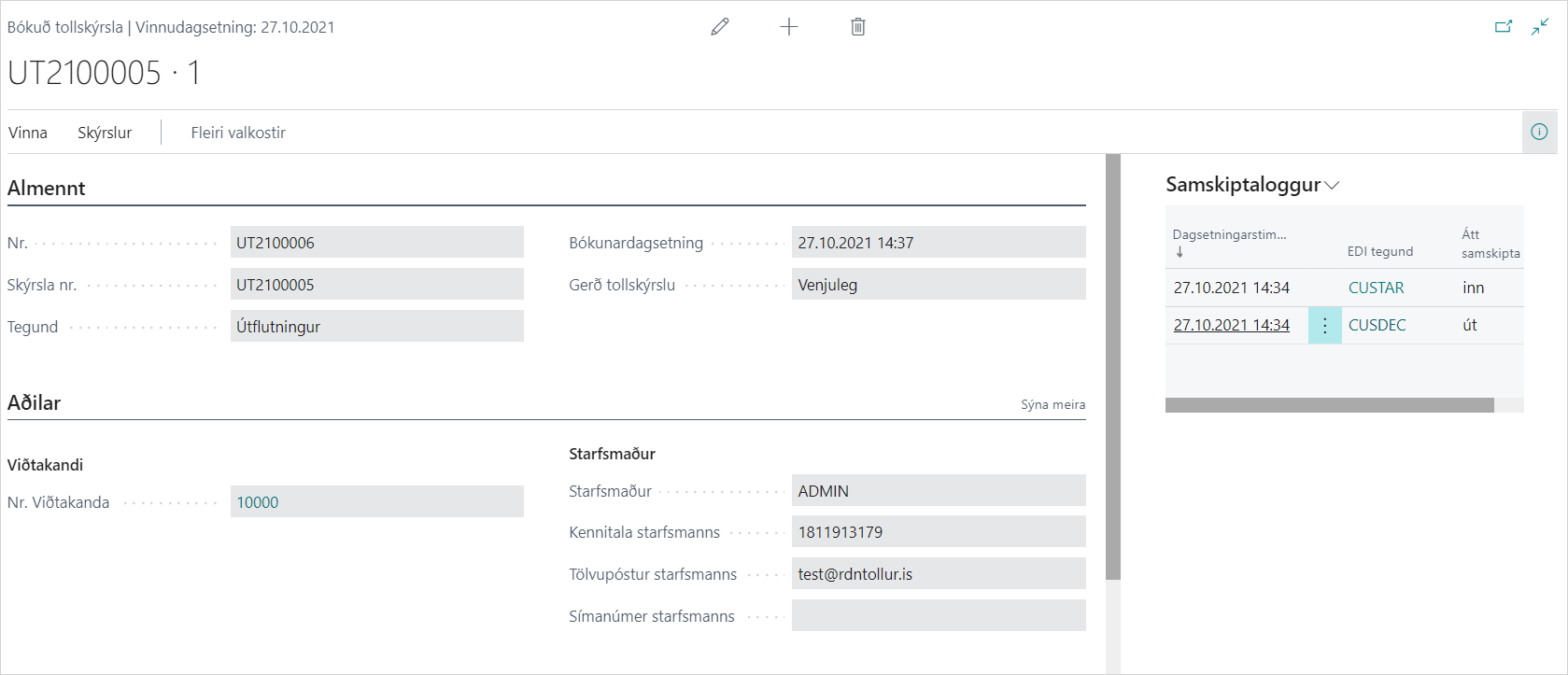Open recipient number 10000 link
1568x675 pixels.
258,502
